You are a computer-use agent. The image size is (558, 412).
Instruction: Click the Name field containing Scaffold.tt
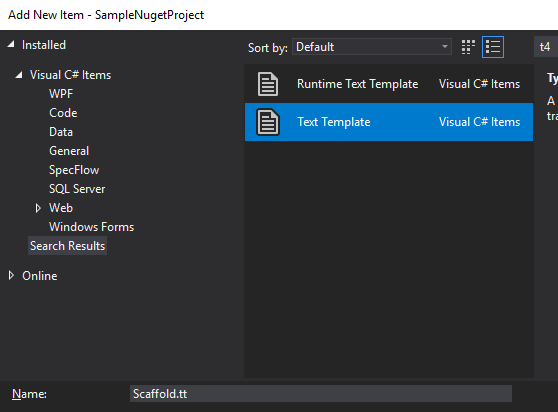tap(321, 393)
